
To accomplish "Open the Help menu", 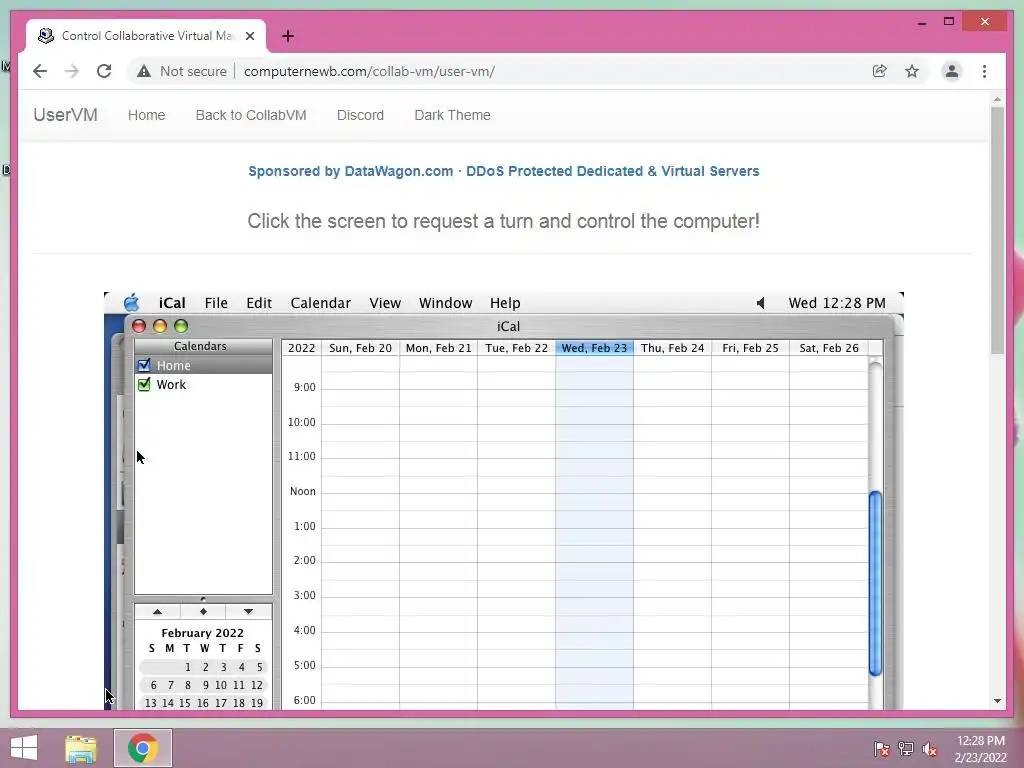I will click(x=505, y=303).
